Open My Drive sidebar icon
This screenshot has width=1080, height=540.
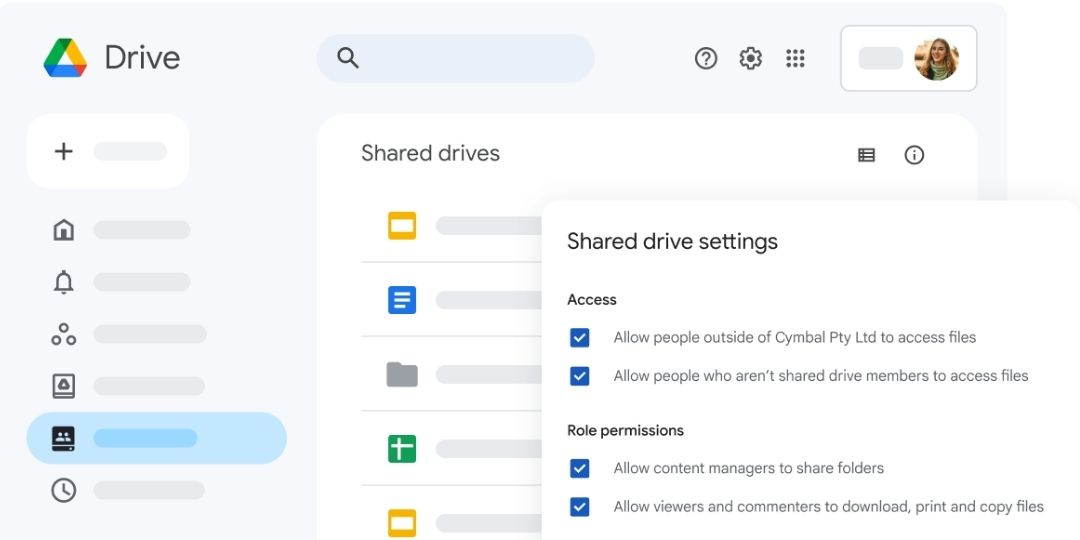[63, 386]
